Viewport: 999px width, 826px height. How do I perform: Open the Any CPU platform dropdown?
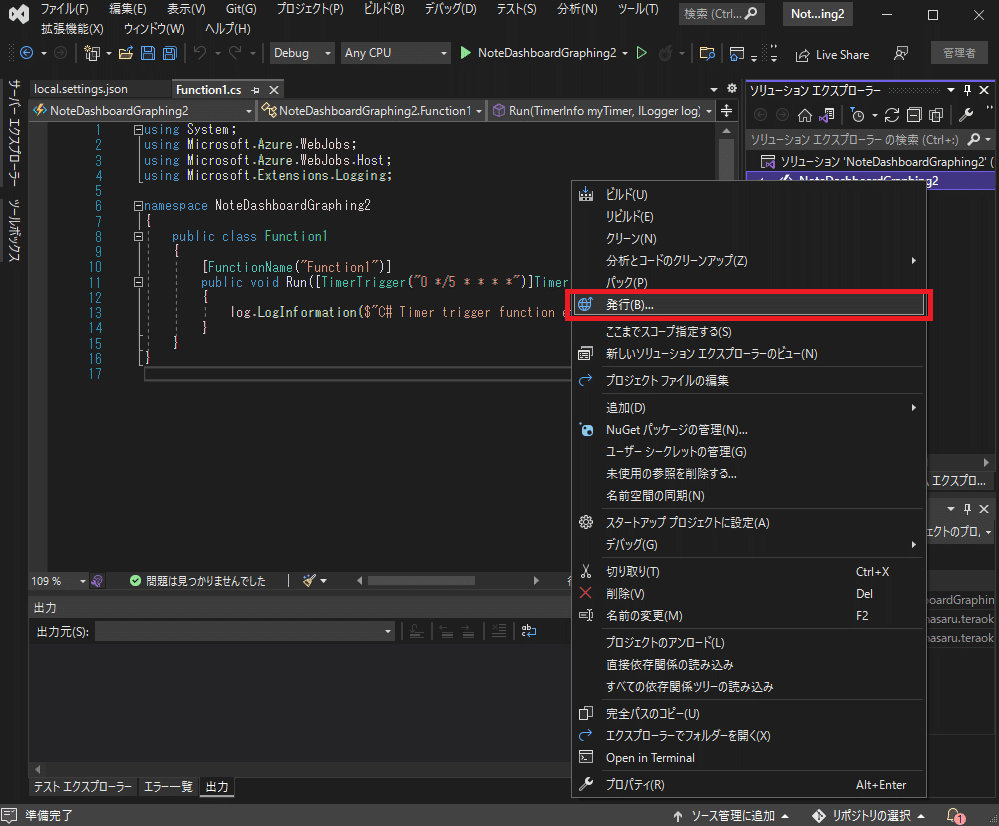pos(395,53)
